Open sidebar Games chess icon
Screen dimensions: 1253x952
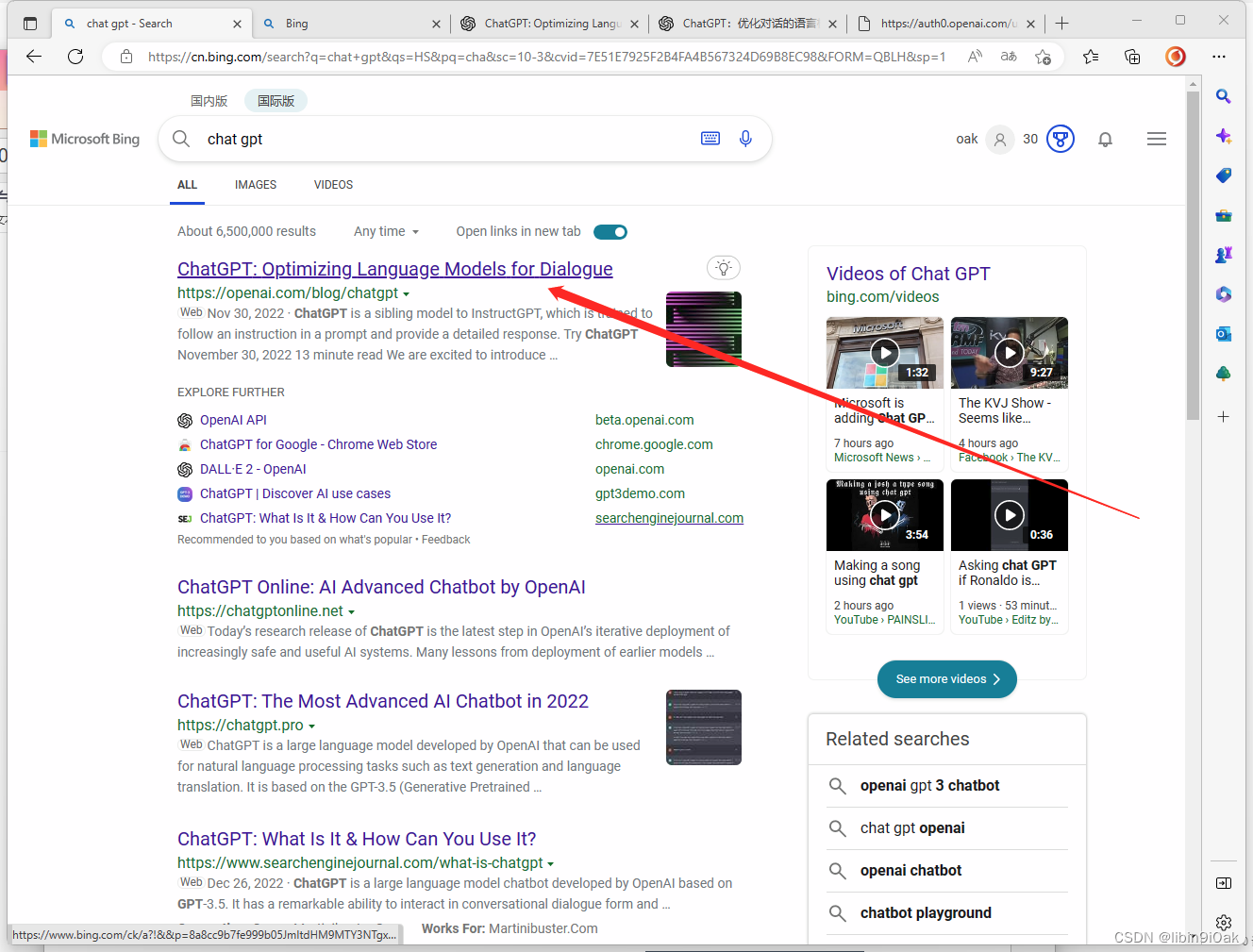click(x=1224, y=255)
